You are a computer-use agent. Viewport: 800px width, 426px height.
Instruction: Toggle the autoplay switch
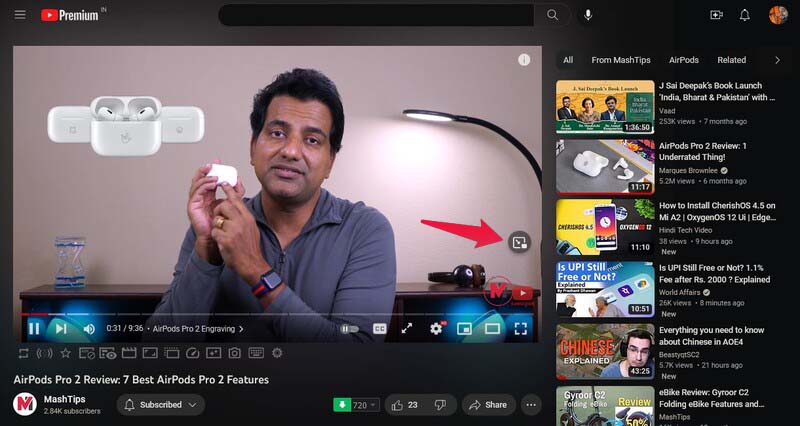tap(349, 329)
